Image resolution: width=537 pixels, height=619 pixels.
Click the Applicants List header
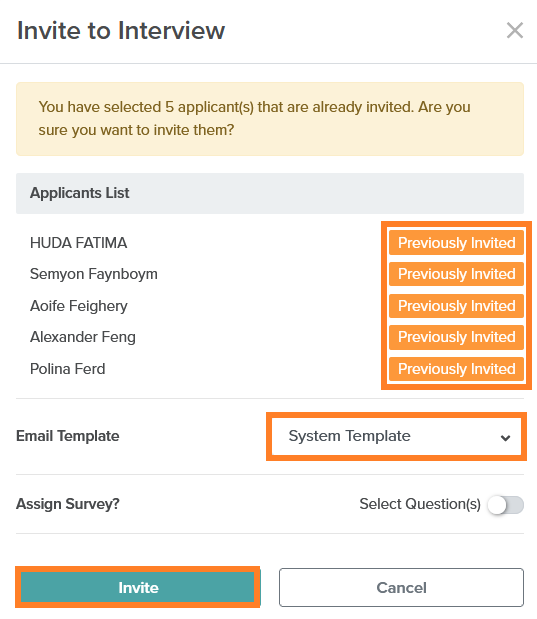[270, 193]
